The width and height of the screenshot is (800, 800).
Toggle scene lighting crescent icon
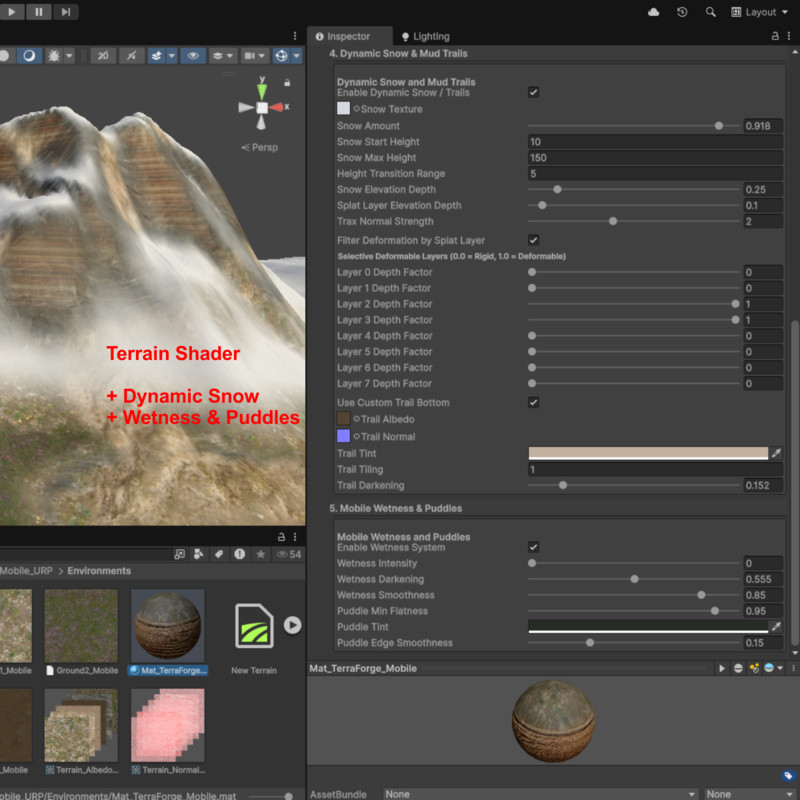[29, 56]
